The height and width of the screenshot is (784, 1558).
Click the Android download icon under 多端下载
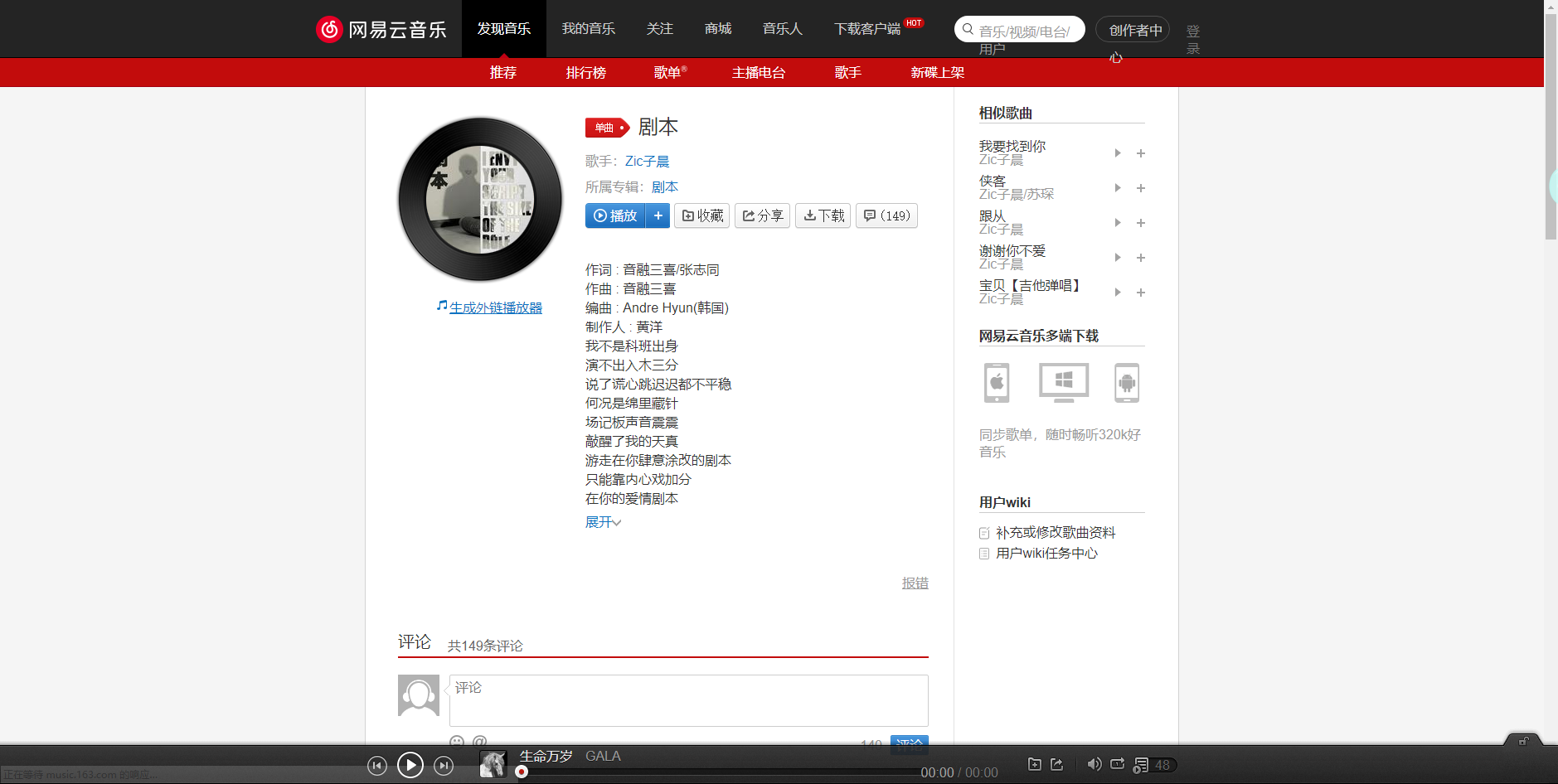tap(1126, 382)
